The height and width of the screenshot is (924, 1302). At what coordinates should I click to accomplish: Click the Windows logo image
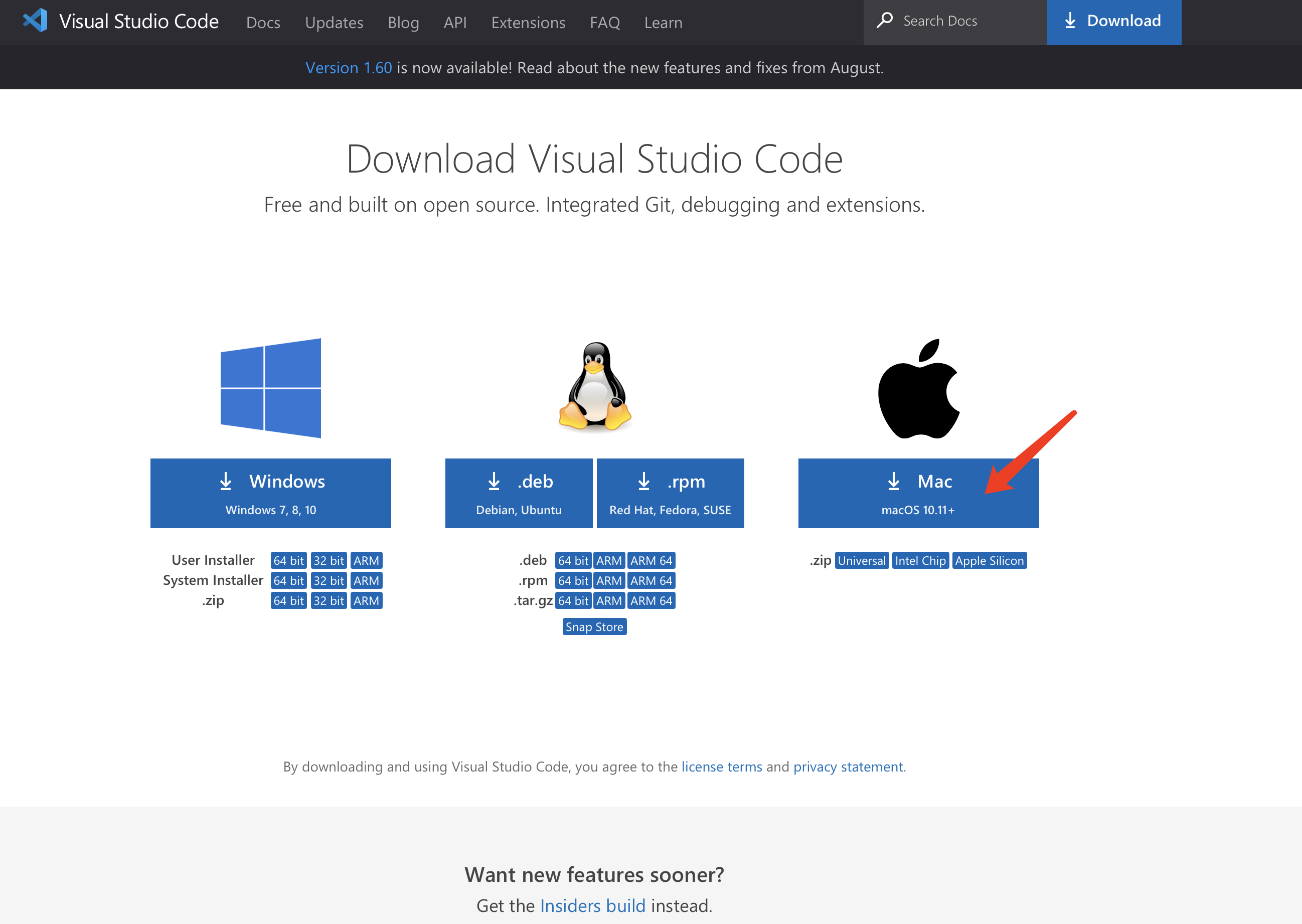coord(270,388)
